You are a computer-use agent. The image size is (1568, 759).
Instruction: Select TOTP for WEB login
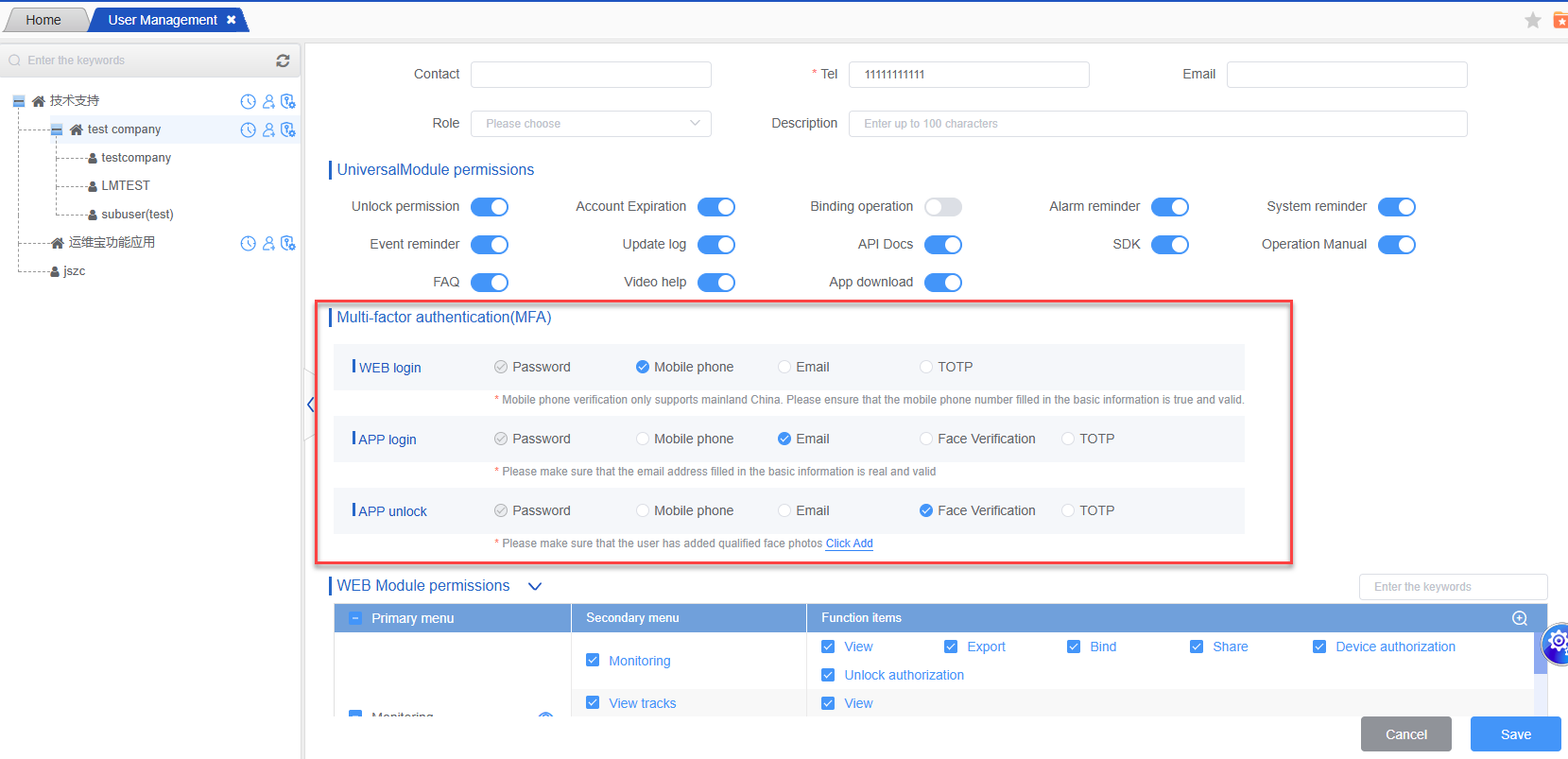pos(926,367)
